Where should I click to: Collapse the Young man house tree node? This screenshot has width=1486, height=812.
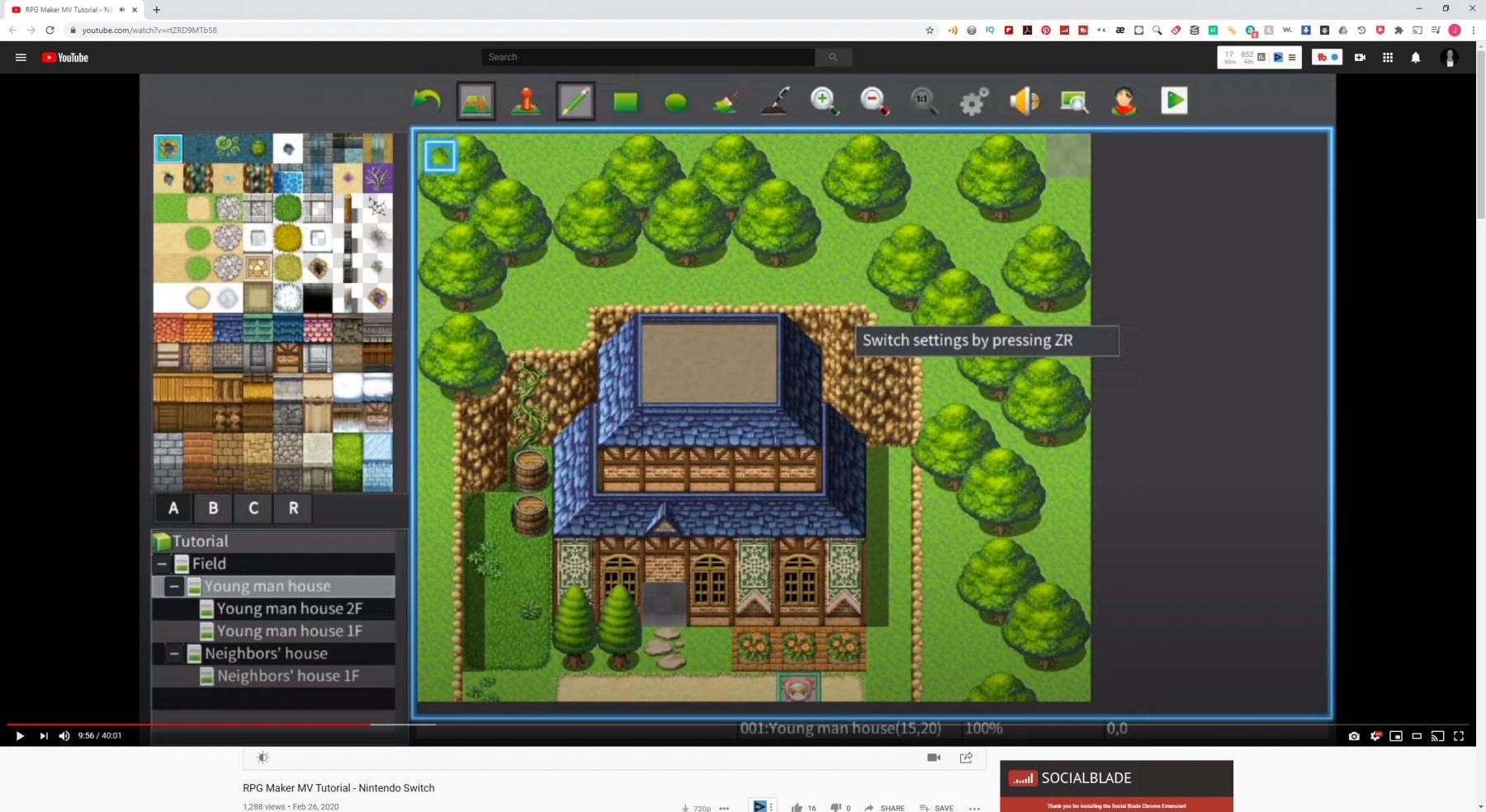[174, 587]
